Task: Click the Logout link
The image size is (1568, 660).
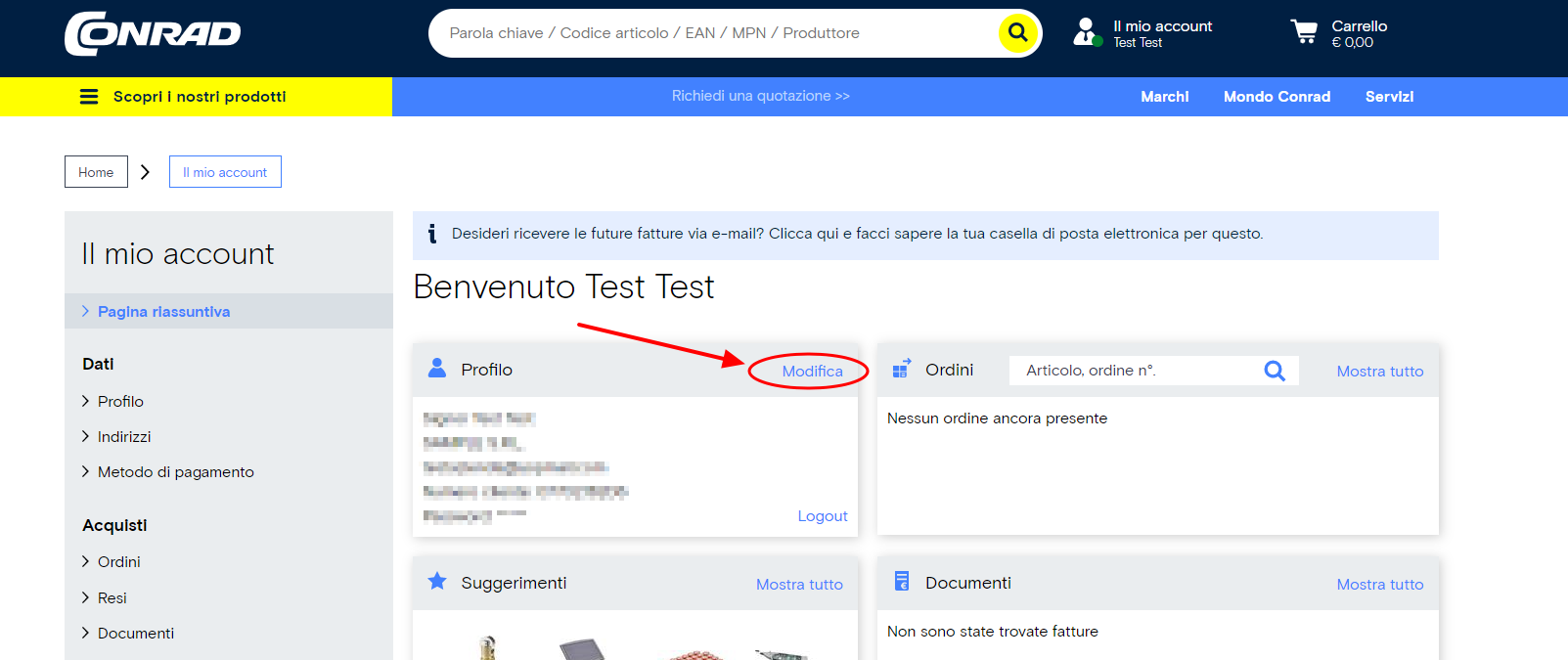Action: coord(822,516)
